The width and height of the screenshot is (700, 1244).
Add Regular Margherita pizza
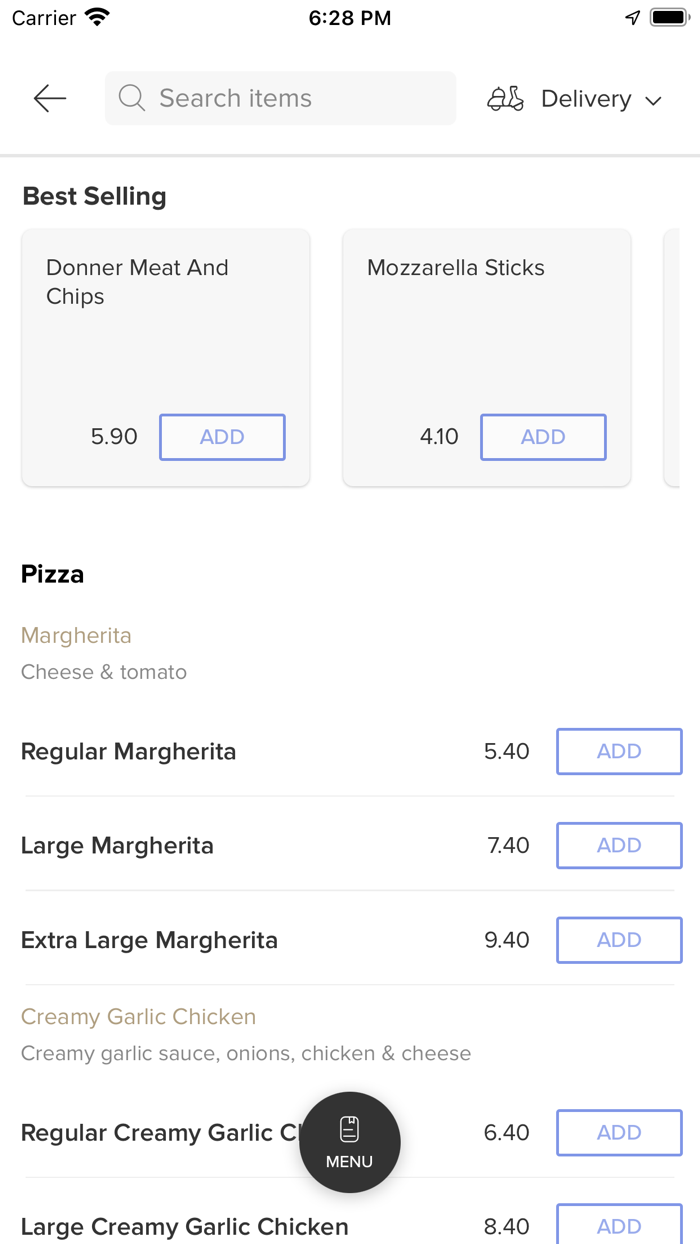[x=618, y=751]
